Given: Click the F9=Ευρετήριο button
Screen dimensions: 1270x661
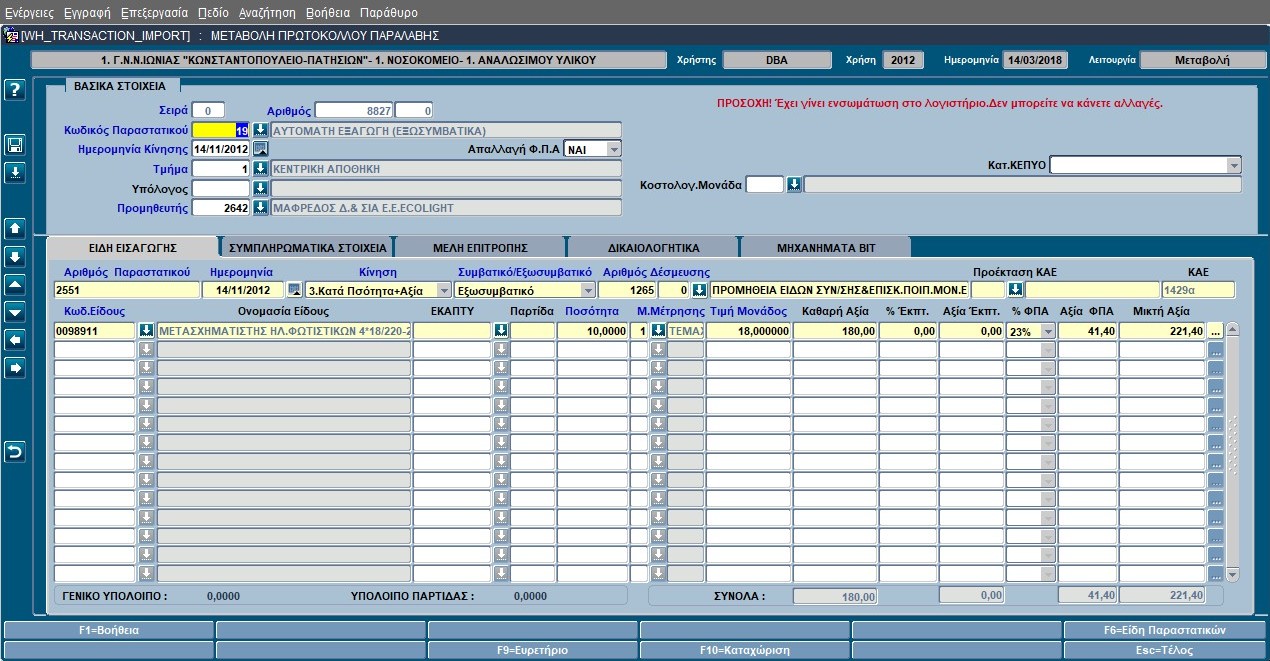Looking at the screenshot, I should 532,650.
